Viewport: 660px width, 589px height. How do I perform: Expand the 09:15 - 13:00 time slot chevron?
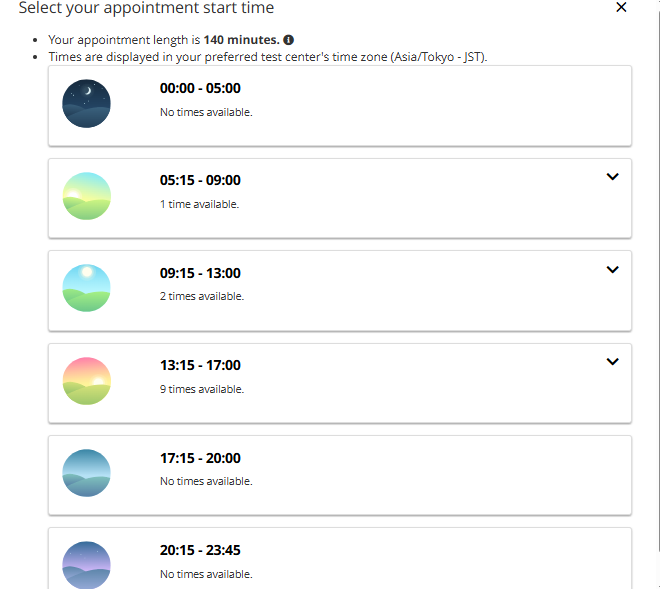click(x=613, y=270)
